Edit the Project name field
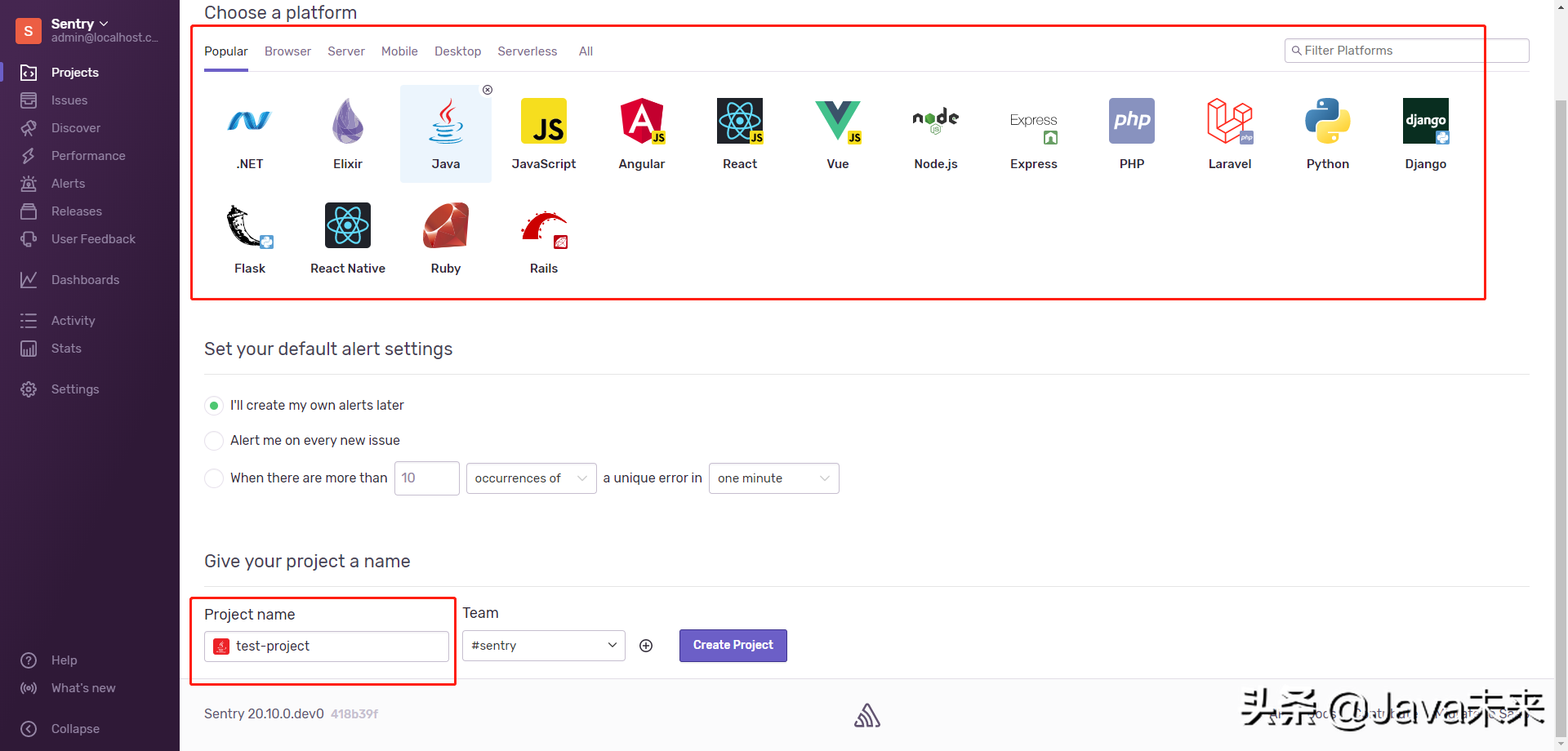Screen dimensions: 1568x751 pyautogui.click(x=327, y=647)
